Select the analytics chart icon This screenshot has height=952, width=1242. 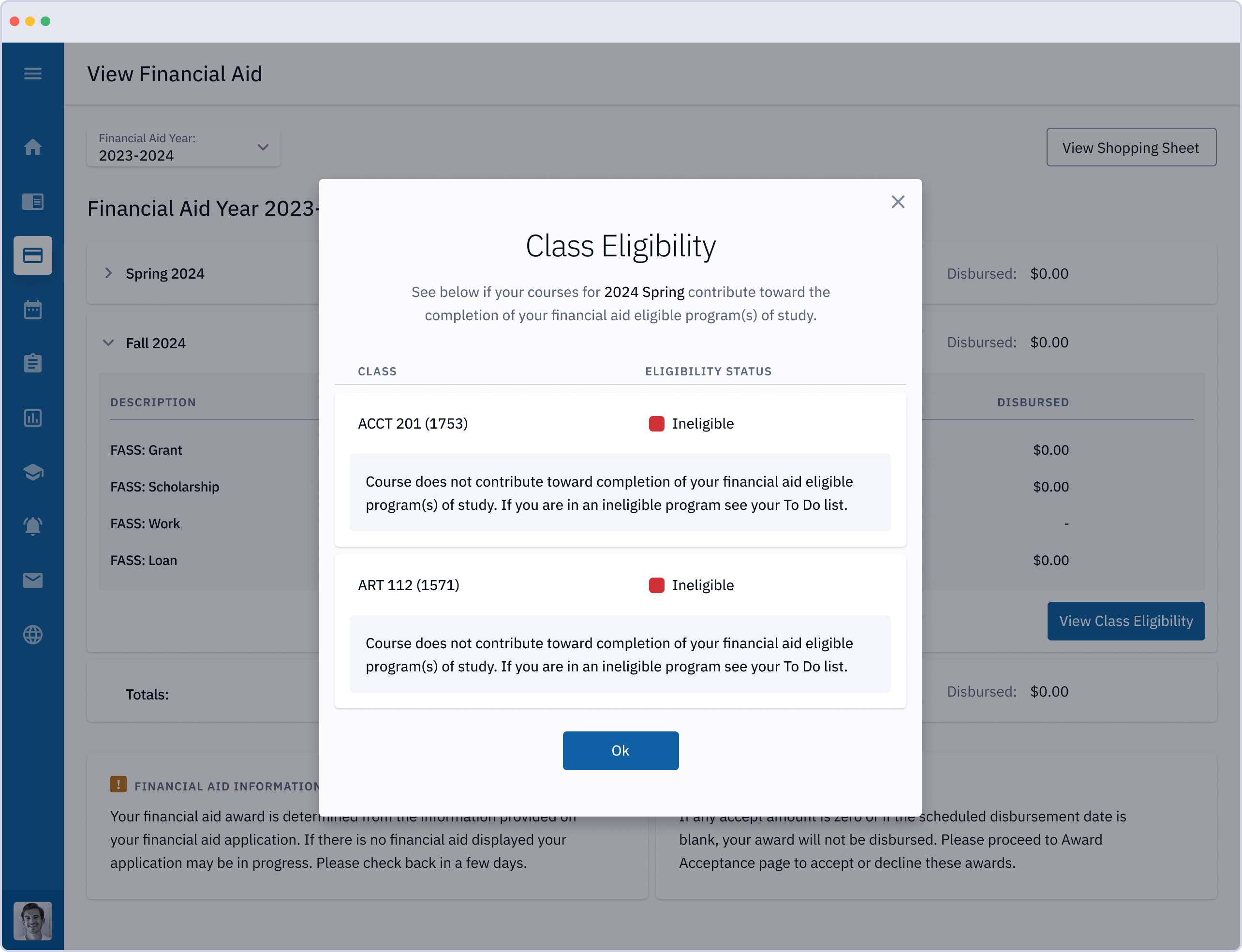pyautogui.click(x=33, y=418)
